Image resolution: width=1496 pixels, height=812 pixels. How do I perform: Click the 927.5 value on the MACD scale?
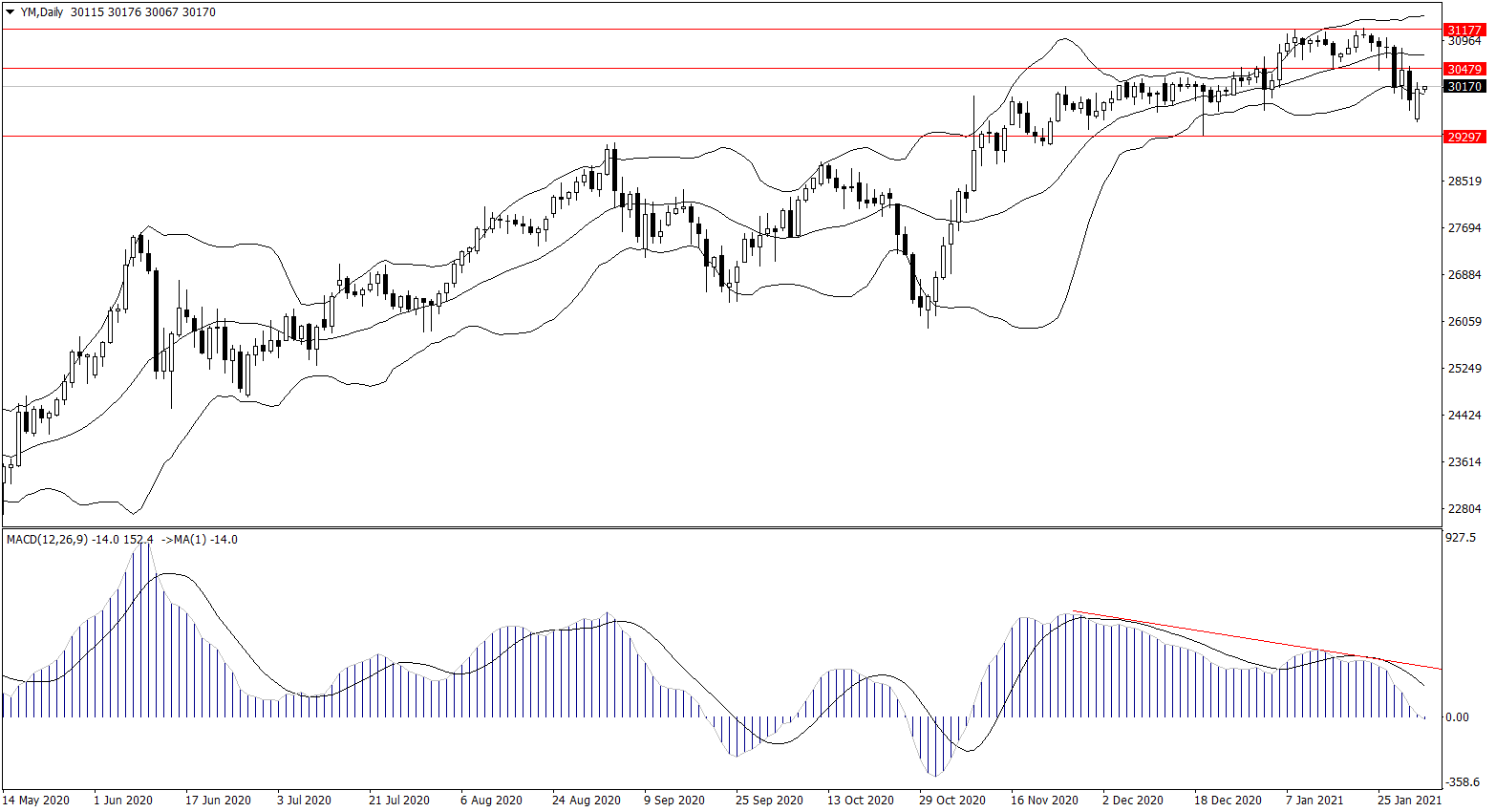[1462, 538]
